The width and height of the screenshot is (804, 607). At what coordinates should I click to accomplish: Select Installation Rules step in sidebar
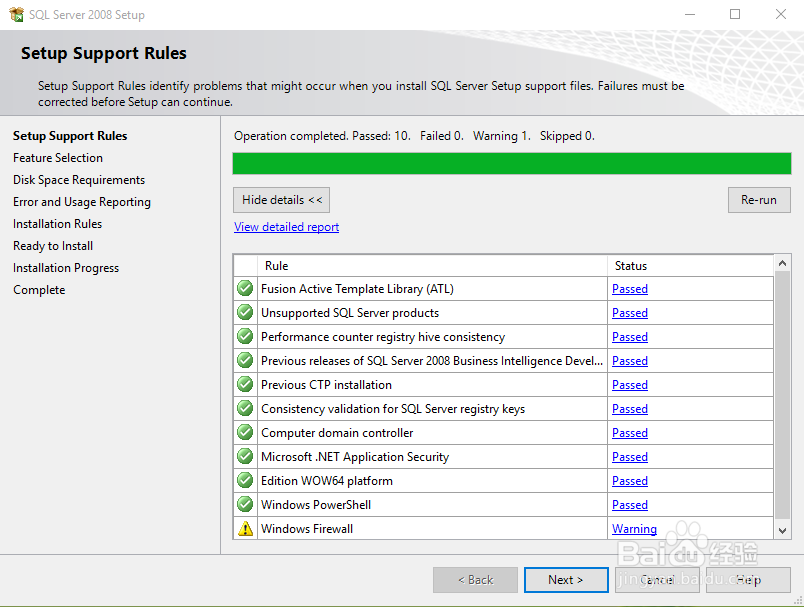(x=57, y=224)
